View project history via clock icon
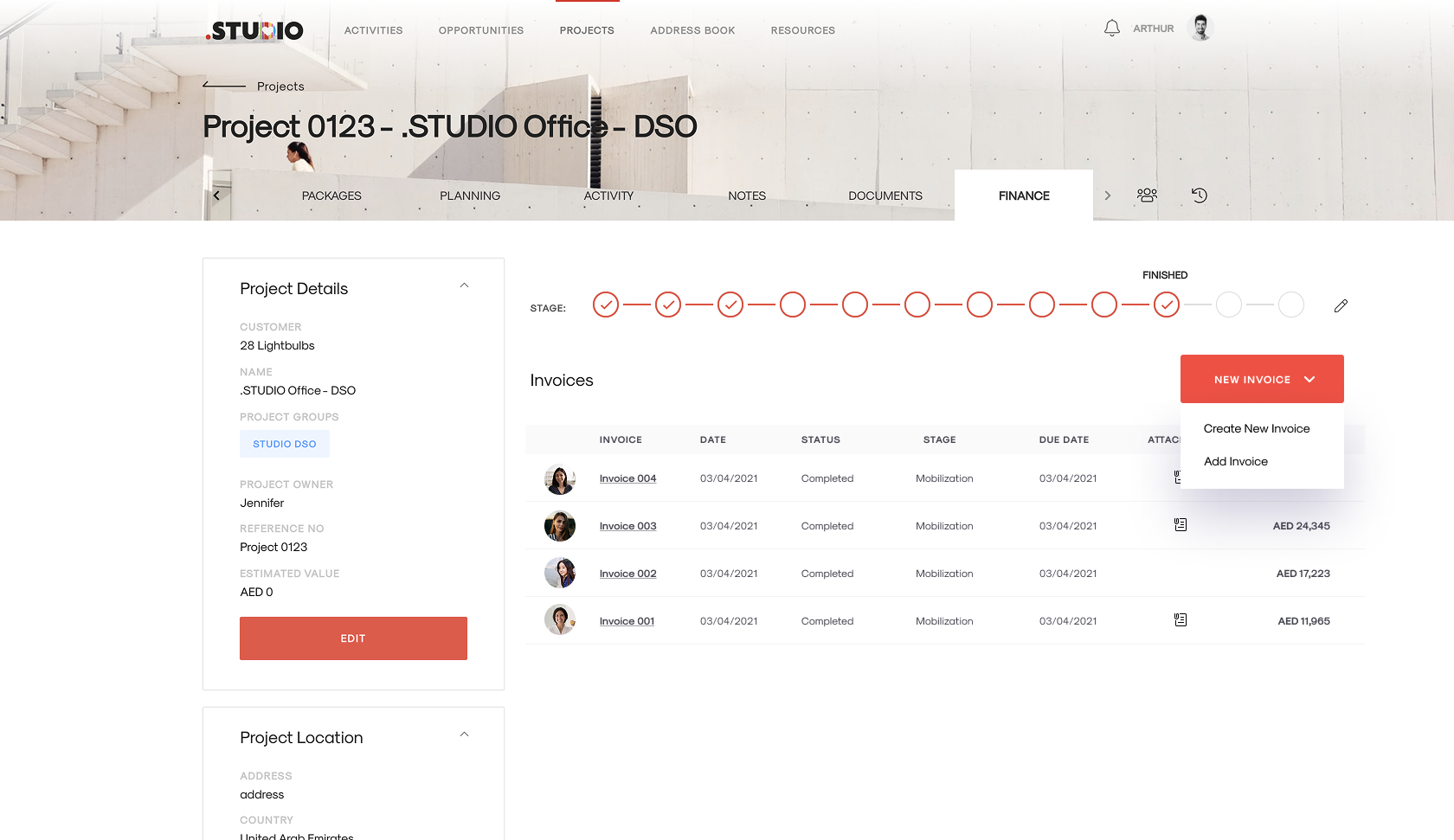1454x840 pixels. [1199, 195]
